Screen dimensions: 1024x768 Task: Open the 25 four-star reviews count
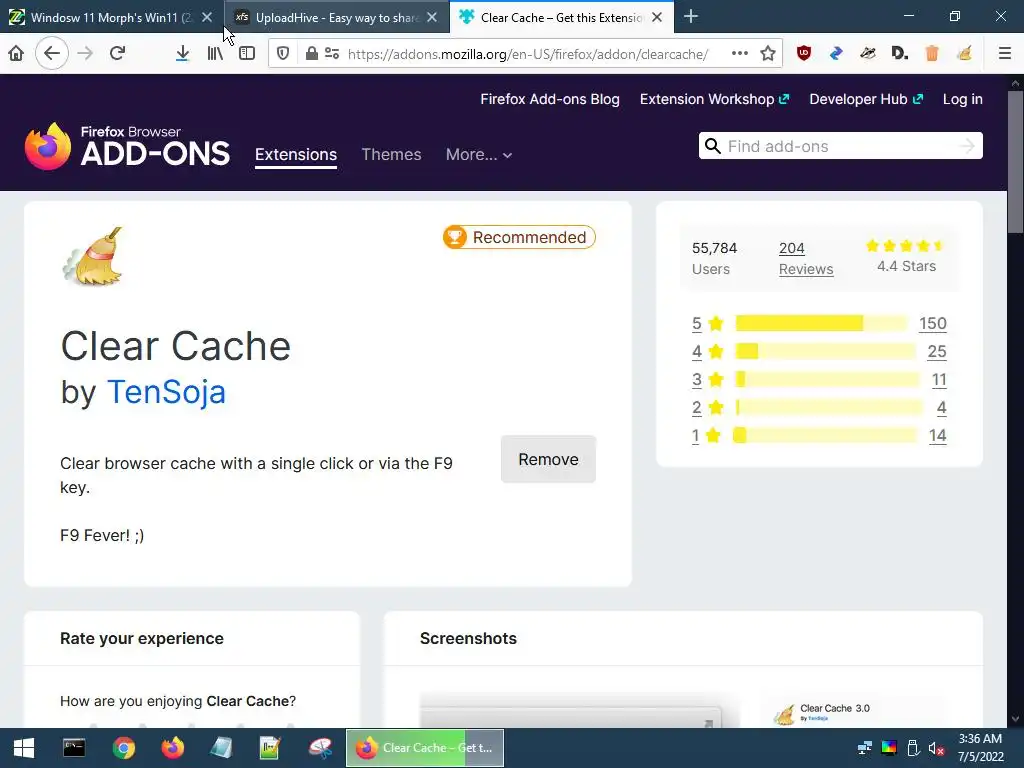(936, 351)
